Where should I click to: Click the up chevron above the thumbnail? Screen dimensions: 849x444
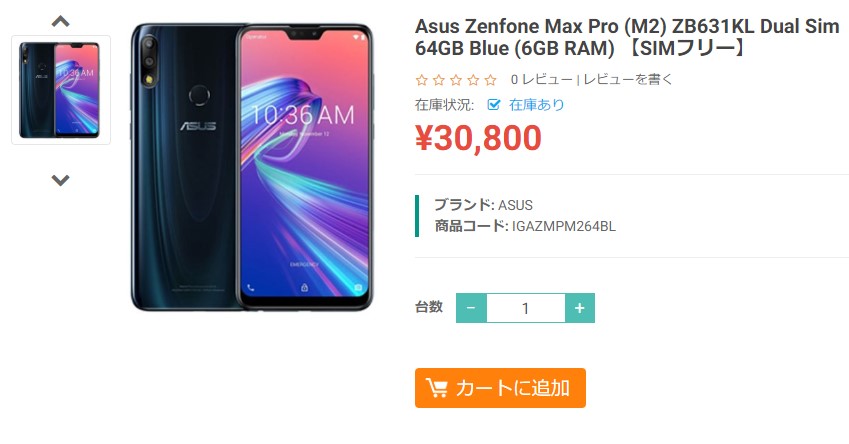tap(60, 22)
